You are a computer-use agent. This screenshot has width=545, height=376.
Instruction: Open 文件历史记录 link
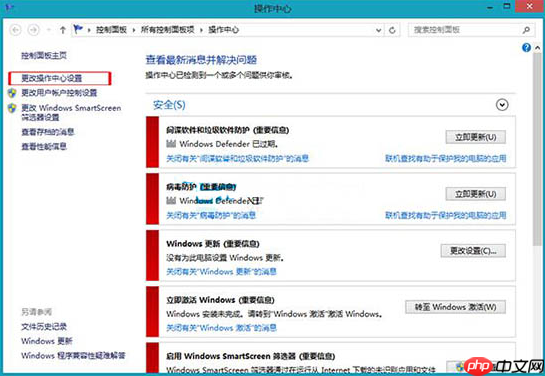pyautogui.click(x=44, y=327)
